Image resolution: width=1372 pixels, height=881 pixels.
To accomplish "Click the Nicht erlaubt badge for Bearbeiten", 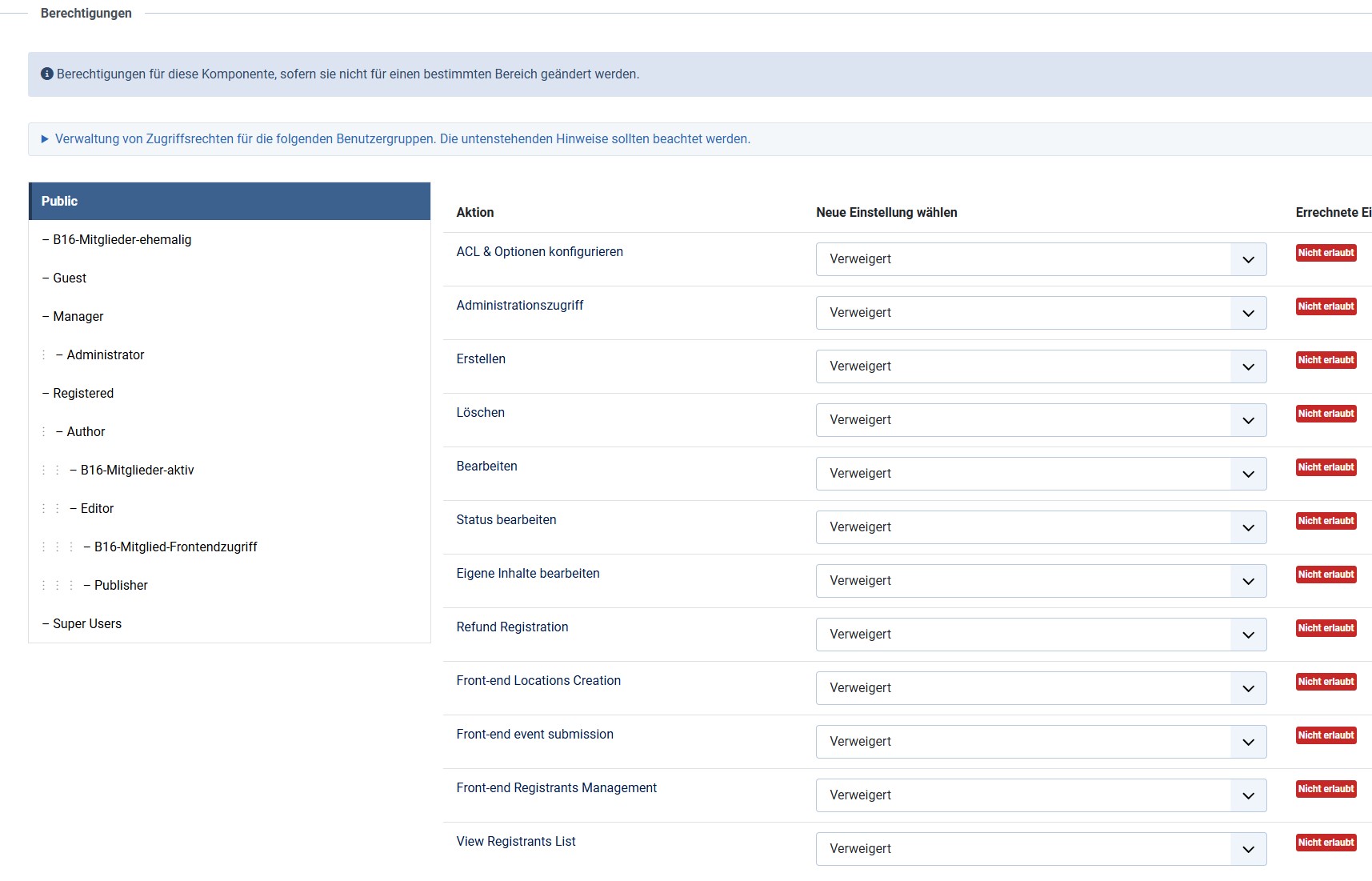I will point(1326,467).
